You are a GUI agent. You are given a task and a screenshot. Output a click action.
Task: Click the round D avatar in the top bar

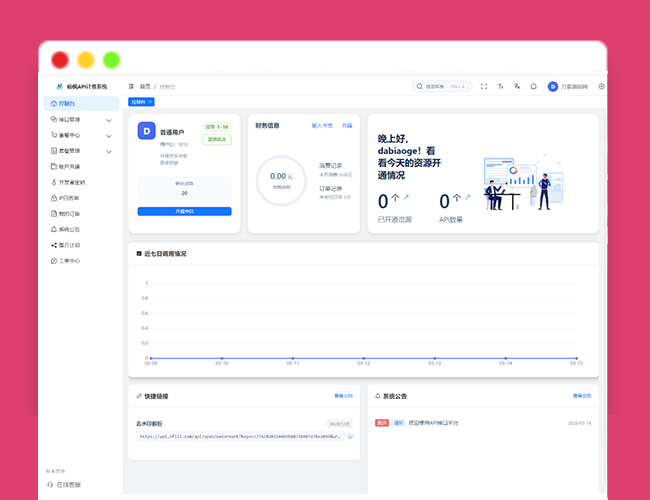pyautogui.click(x=553, y=86)
